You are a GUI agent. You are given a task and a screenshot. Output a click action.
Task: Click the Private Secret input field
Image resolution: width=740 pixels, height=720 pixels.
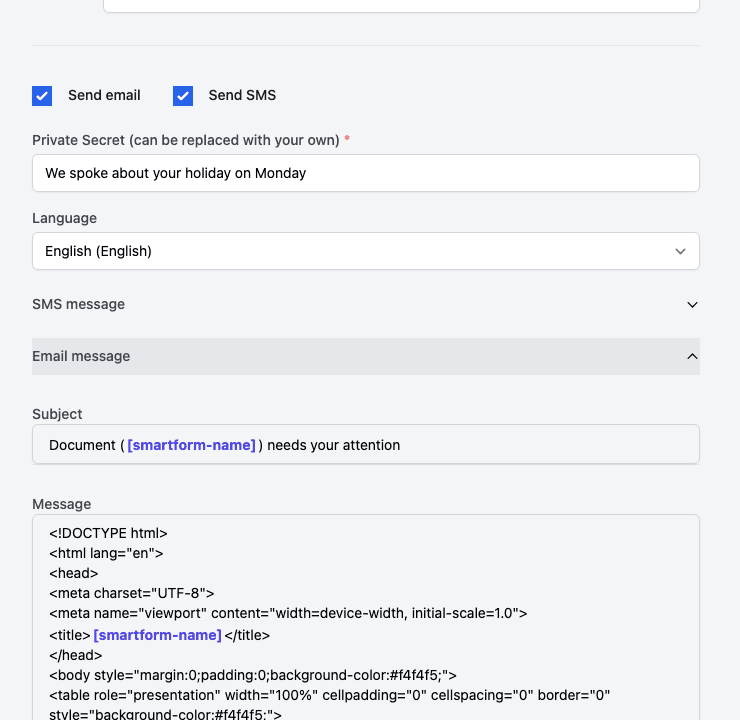[366, 173]
